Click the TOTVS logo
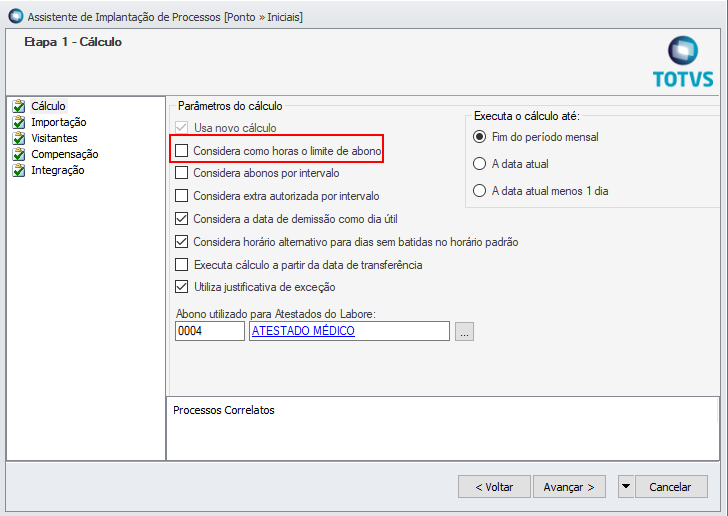Screen dimensions: 728x516 pos(683,62)
